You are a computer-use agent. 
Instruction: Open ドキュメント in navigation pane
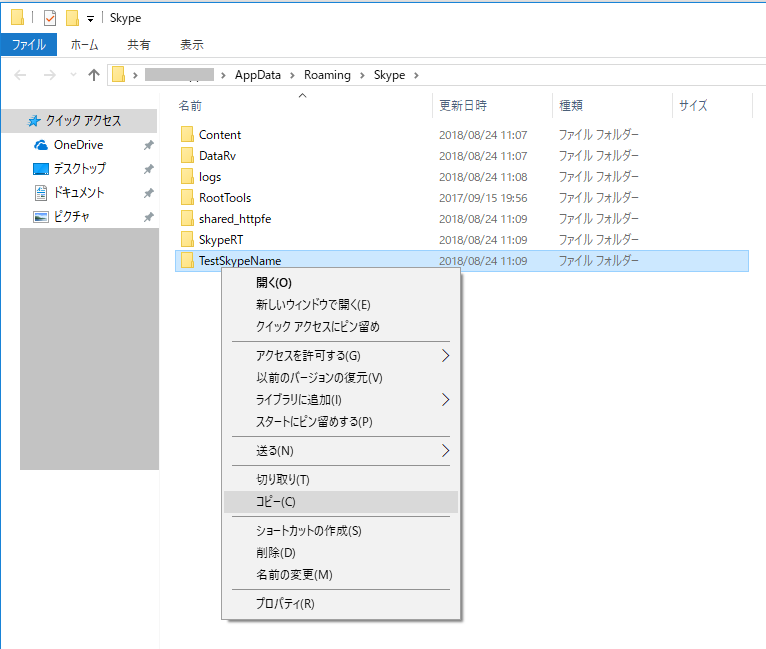coord(79,192)
